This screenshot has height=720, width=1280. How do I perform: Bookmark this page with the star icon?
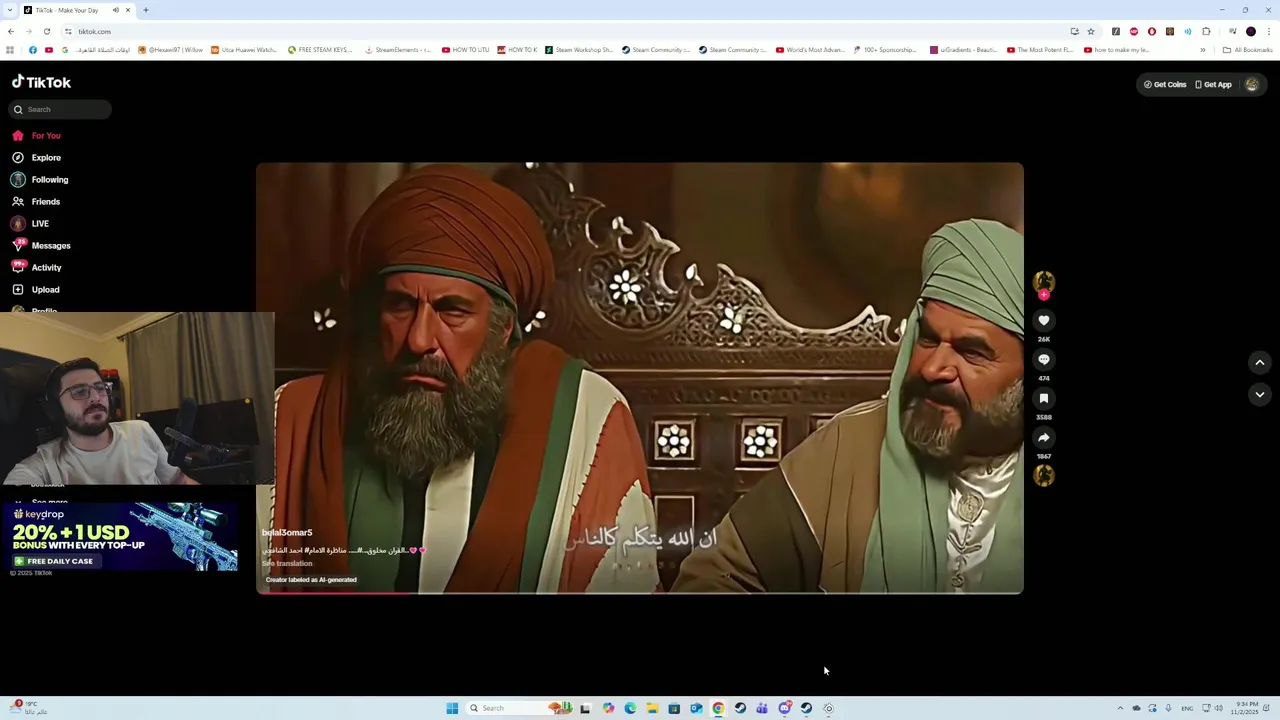pos(1091,31)
